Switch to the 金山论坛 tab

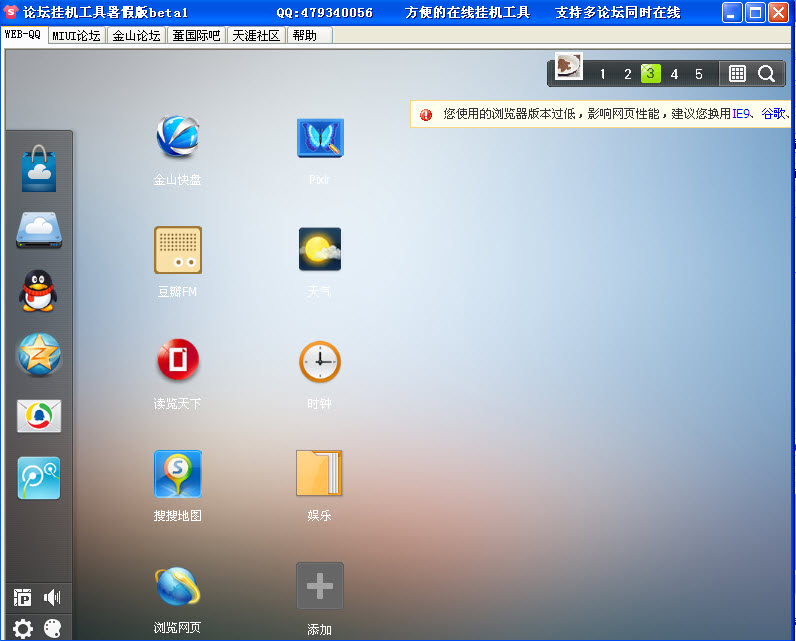137,36
